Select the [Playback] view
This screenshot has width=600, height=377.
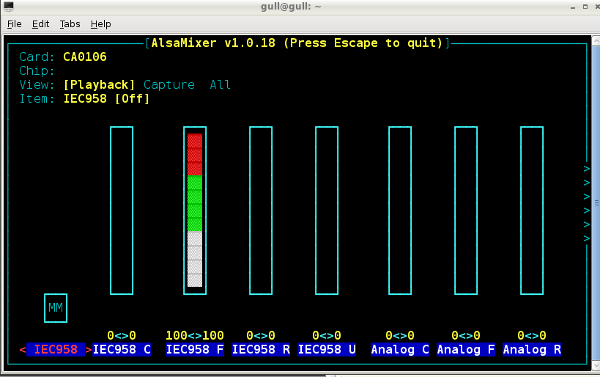(x=99, y=85)
